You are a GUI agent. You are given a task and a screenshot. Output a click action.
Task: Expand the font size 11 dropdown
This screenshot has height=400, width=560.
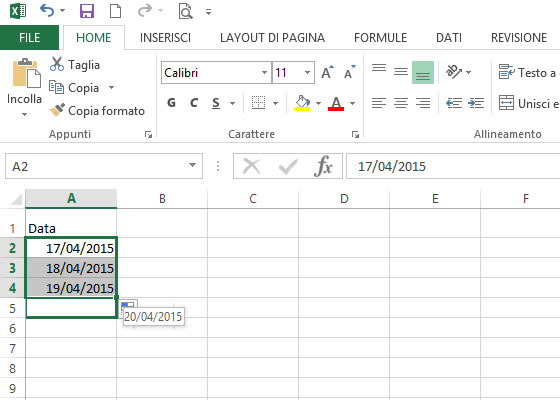(307, 72)
